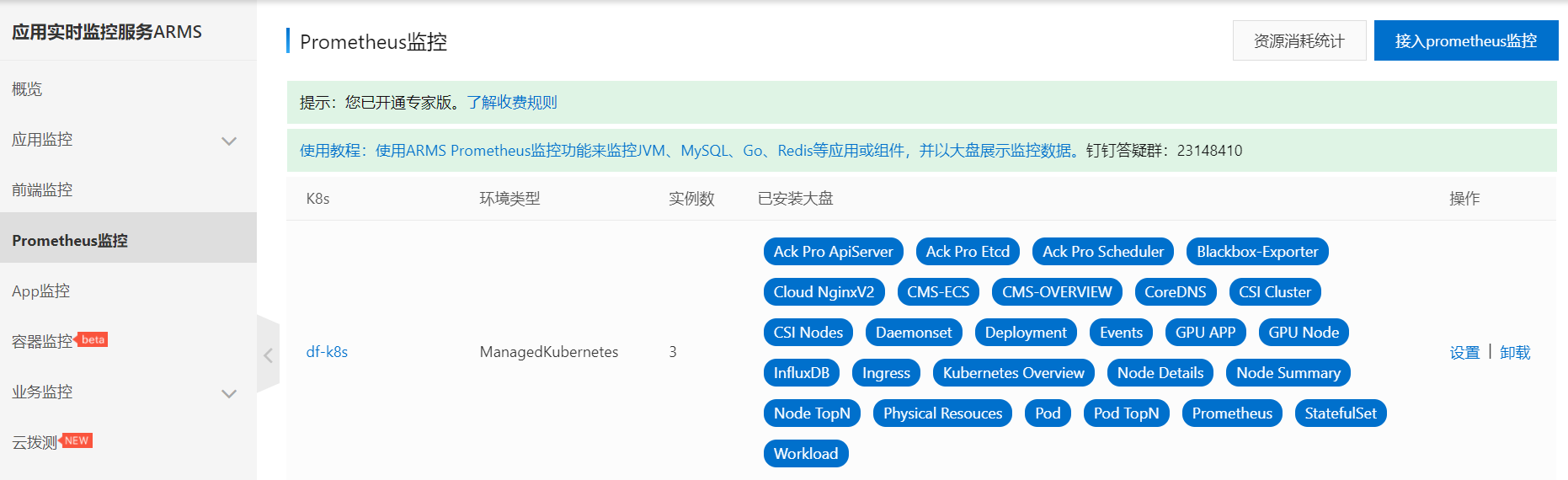
Task: Open the Cloud NginxV2 dashboard
Action: (824, 292)
